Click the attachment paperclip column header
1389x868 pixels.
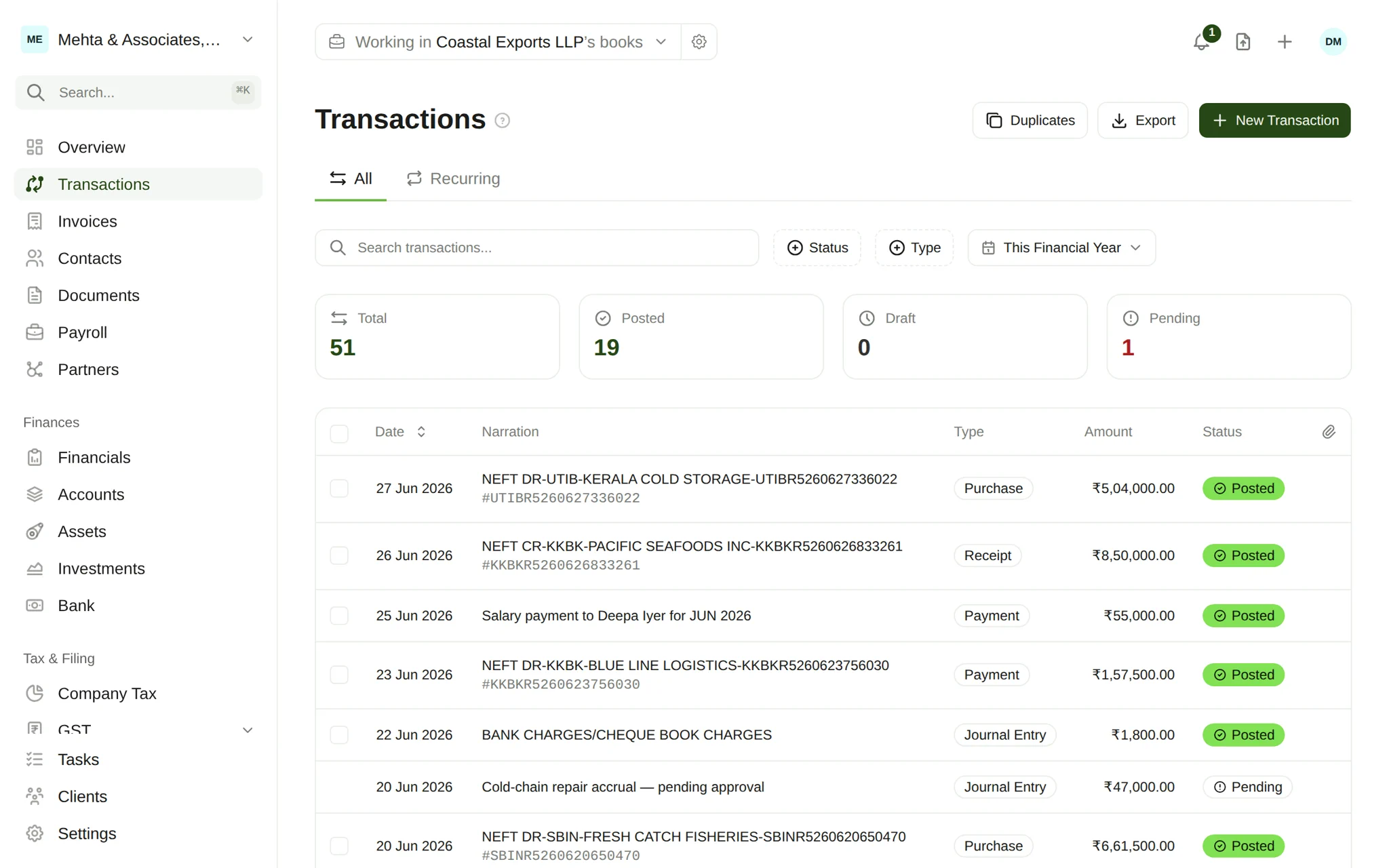[1329, 432]
